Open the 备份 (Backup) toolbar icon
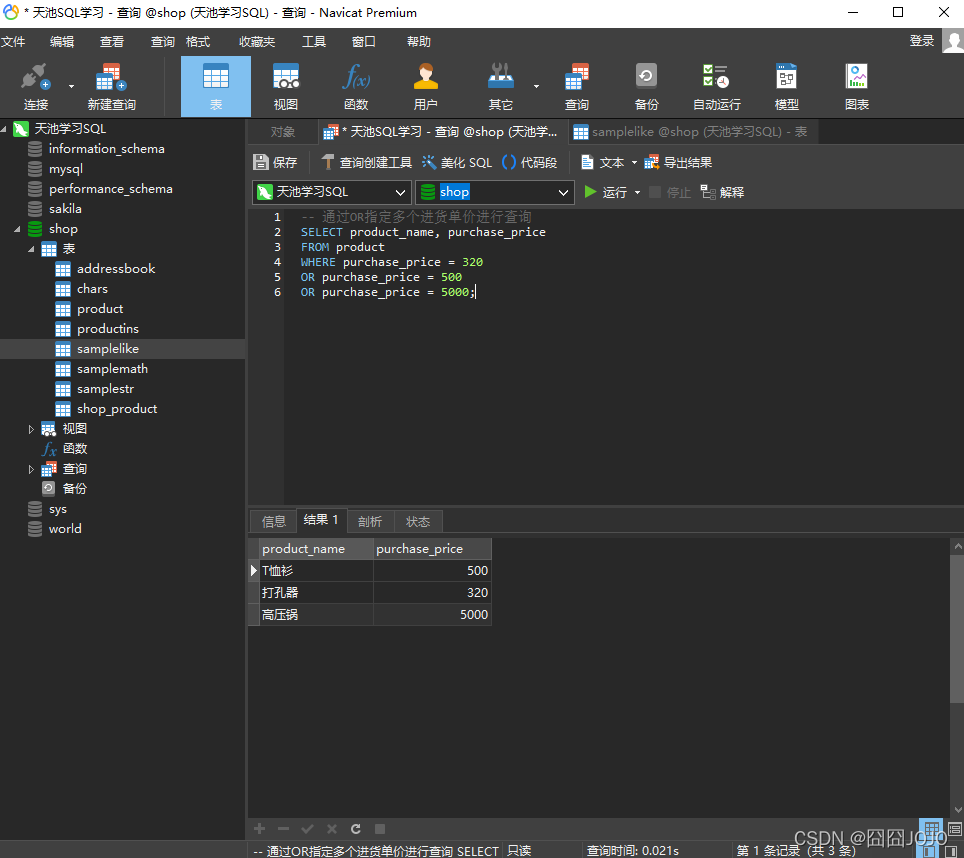 tap(646, 87)
